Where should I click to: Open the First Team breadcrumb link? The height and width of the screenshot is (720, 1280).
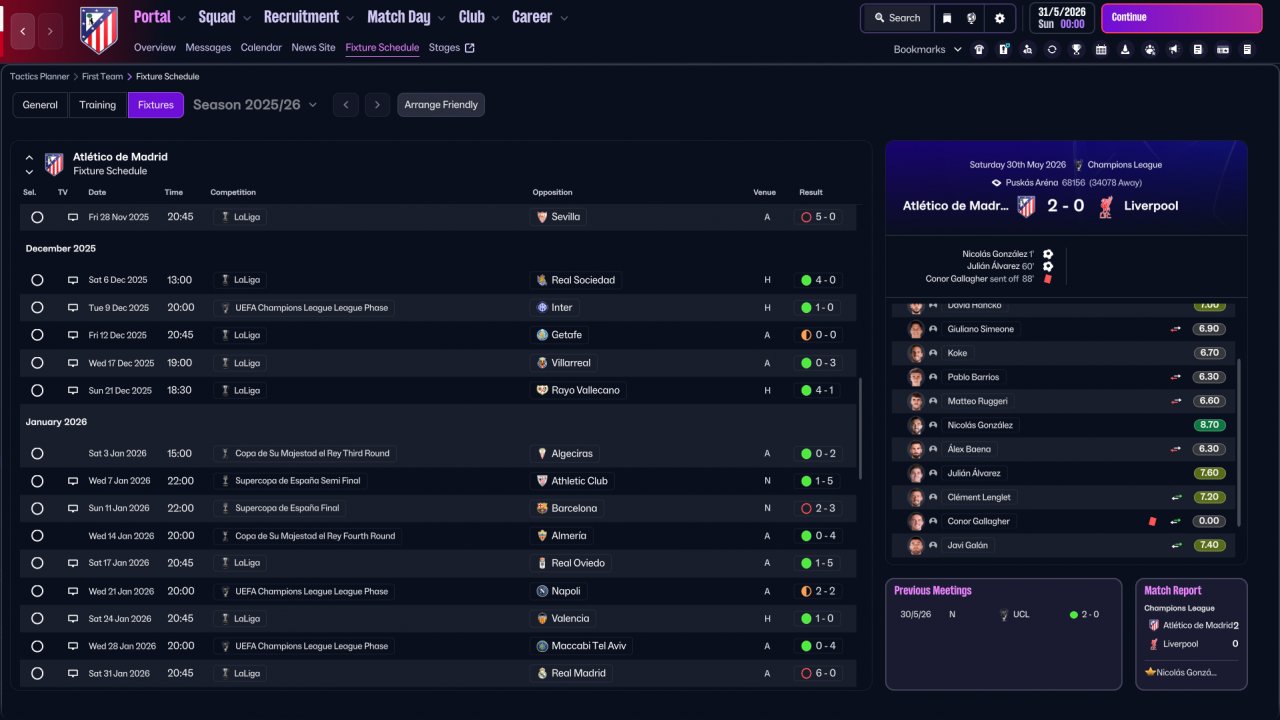point(103,76)
